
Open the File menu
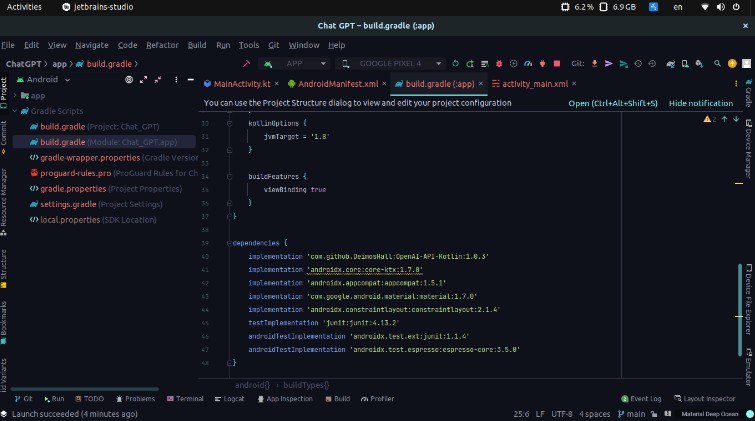(x=8, y=45)
